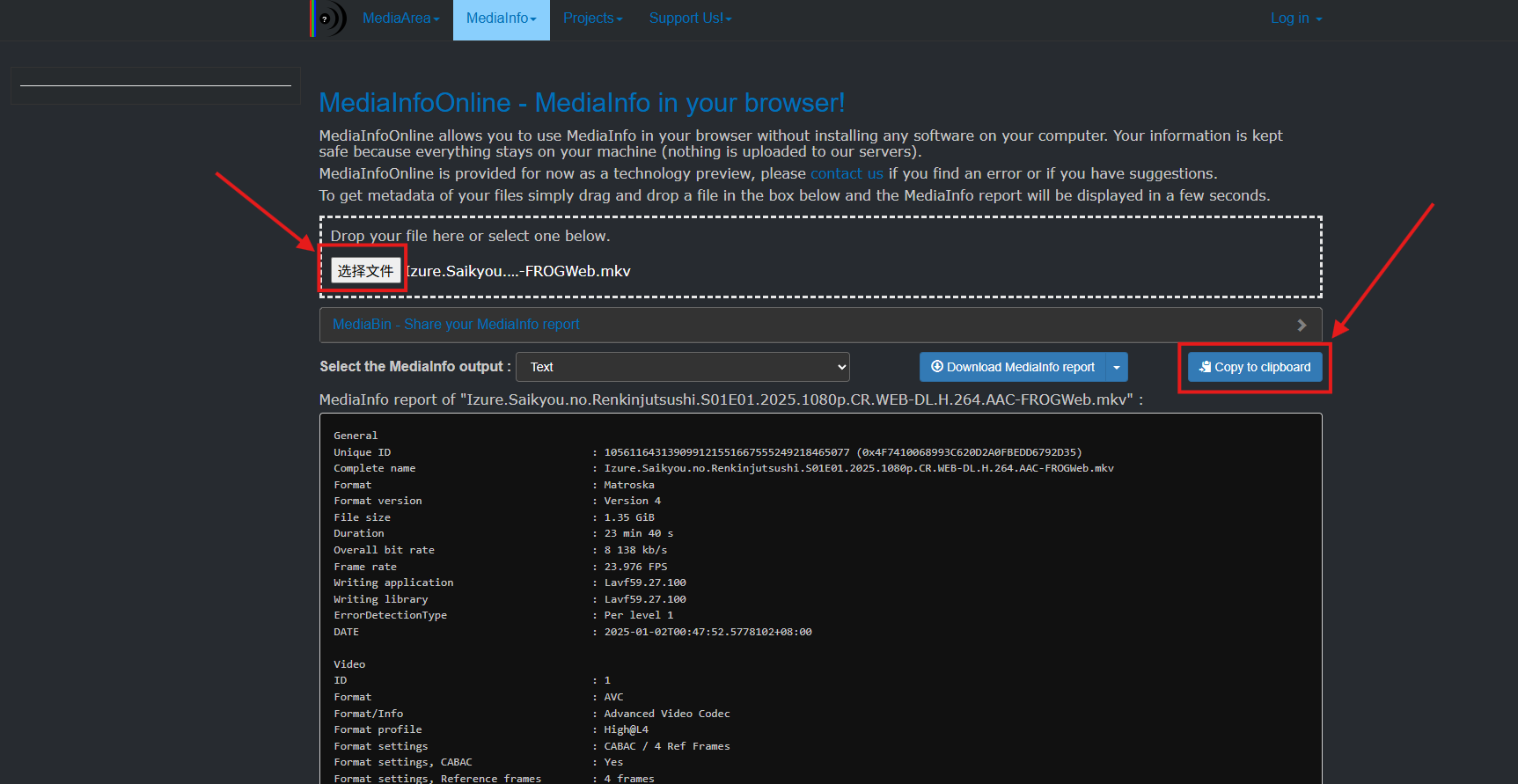Open the Support Us! dropdown

(x=690, y=18)
